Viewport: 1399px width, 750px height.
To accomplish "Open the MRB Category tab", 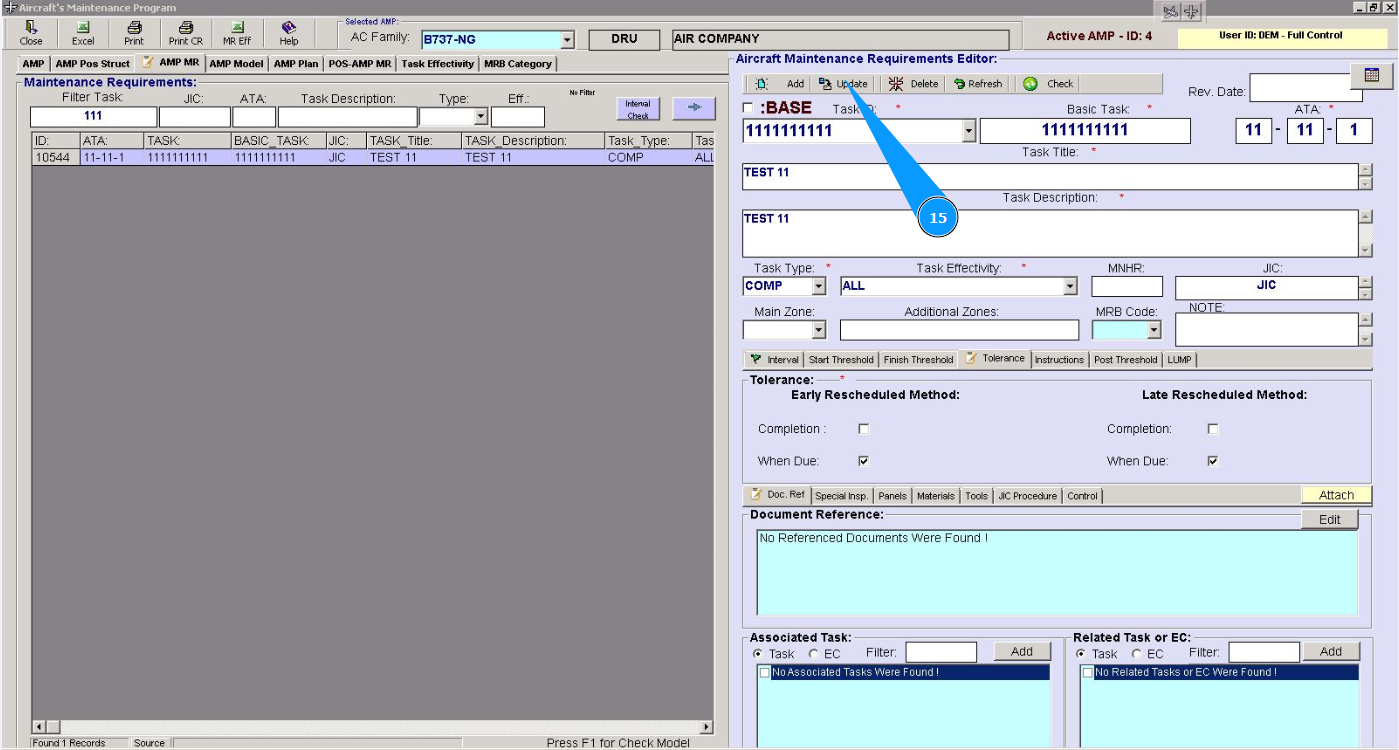I will 518,64.
